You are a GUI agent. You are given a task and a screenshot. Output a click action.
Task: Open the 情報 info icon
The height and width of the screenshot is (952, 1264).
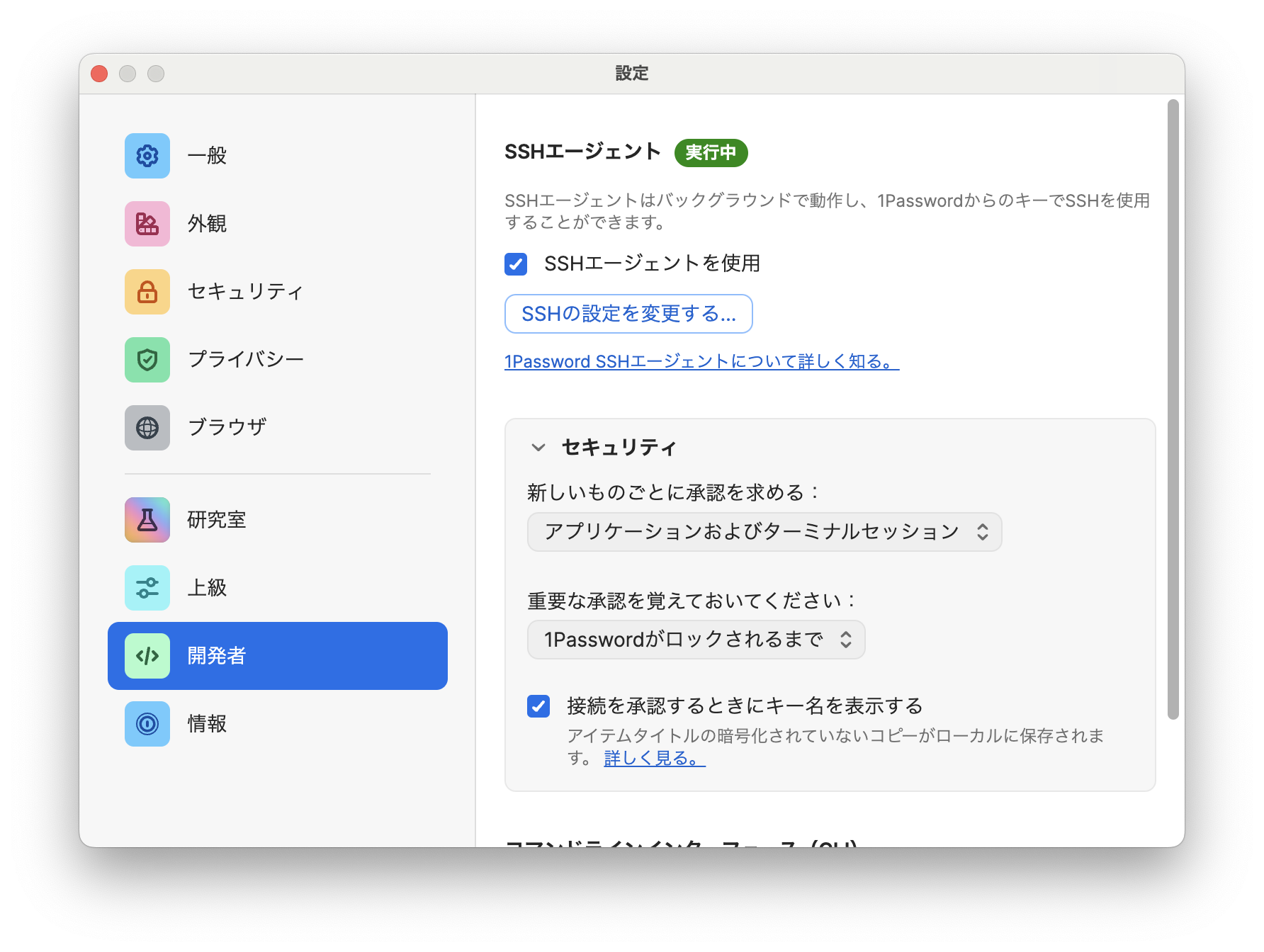click(147, 724)
